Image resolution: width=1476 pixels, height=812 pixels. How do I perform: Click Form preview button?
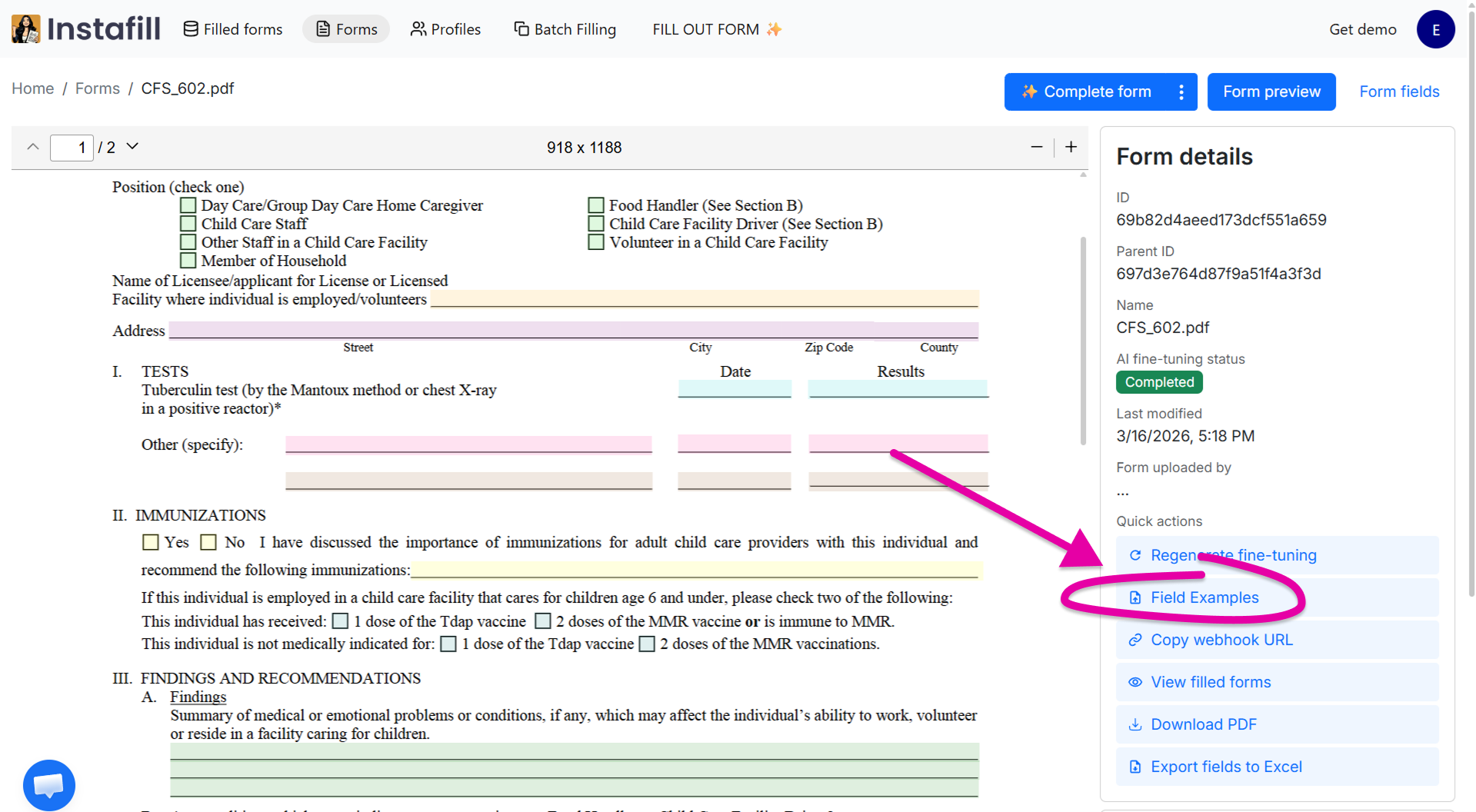coord(1271,92)
